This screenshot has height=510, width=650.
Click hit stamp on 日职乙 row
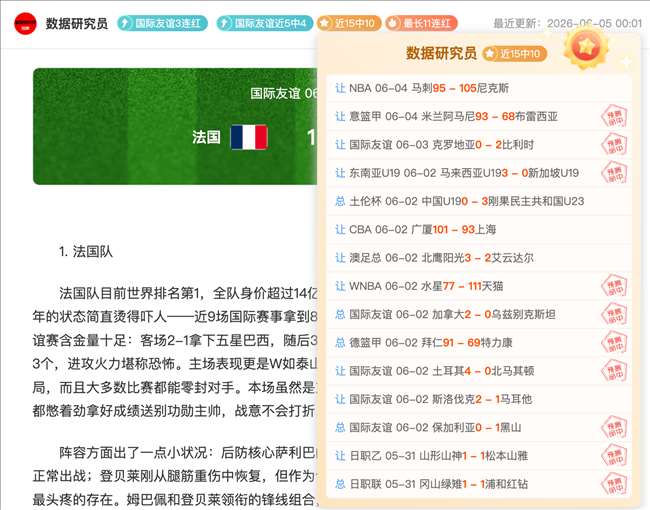click(614, 456)
